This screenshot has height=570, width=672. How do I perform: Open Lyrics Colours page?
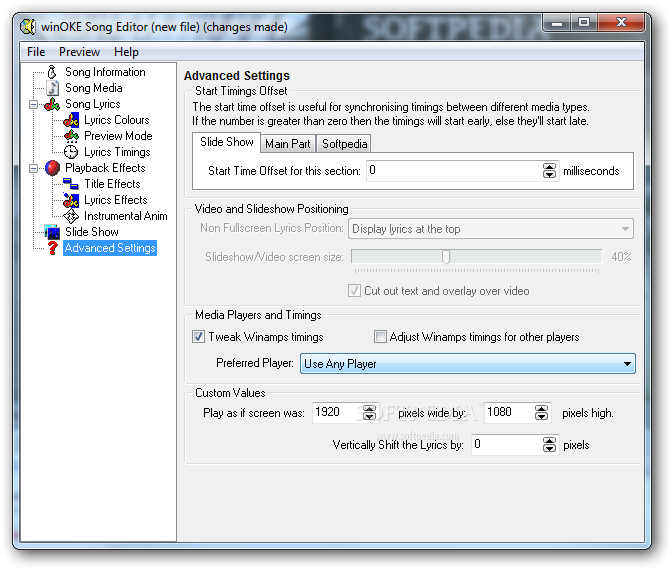(117, 120)
